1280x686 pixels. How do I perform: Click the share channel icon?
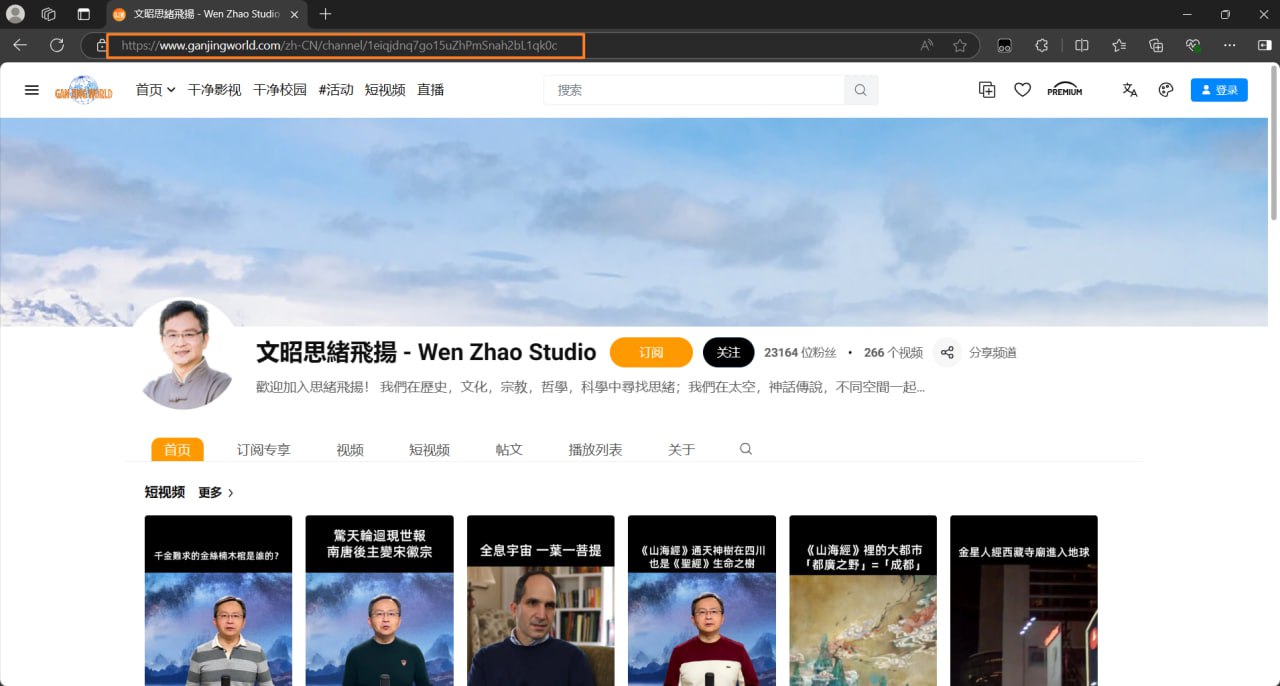click(x=948, y=353)
